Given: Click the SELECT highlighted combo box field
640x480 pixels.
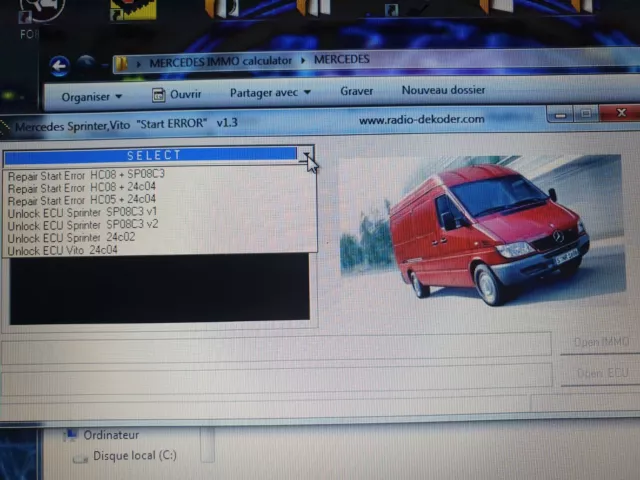Looking at the screenshot, I should [150, 155].
